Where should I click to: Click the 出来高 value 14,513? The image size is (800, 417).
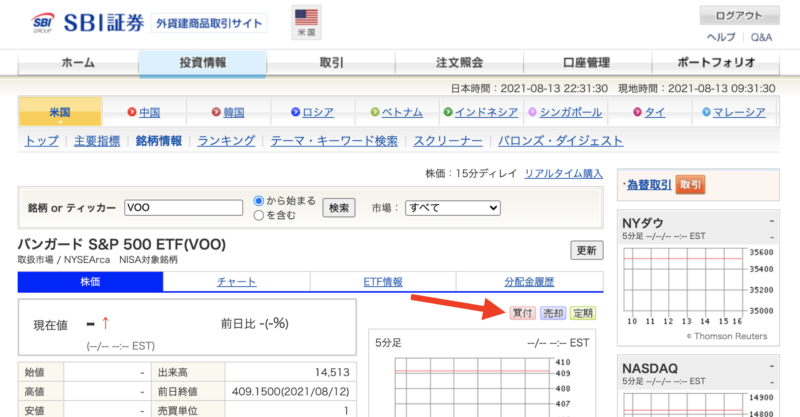332,373
